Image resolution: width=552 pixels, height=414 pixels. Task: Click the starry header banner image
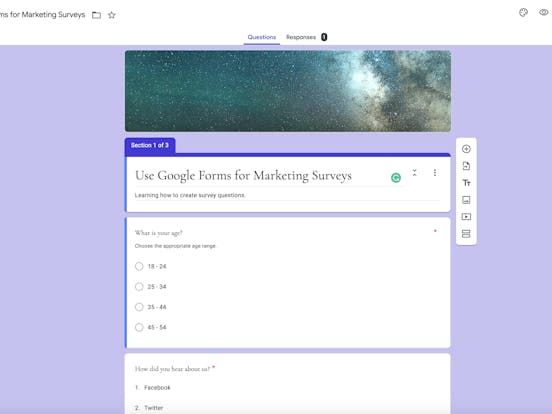pos(288,91)
